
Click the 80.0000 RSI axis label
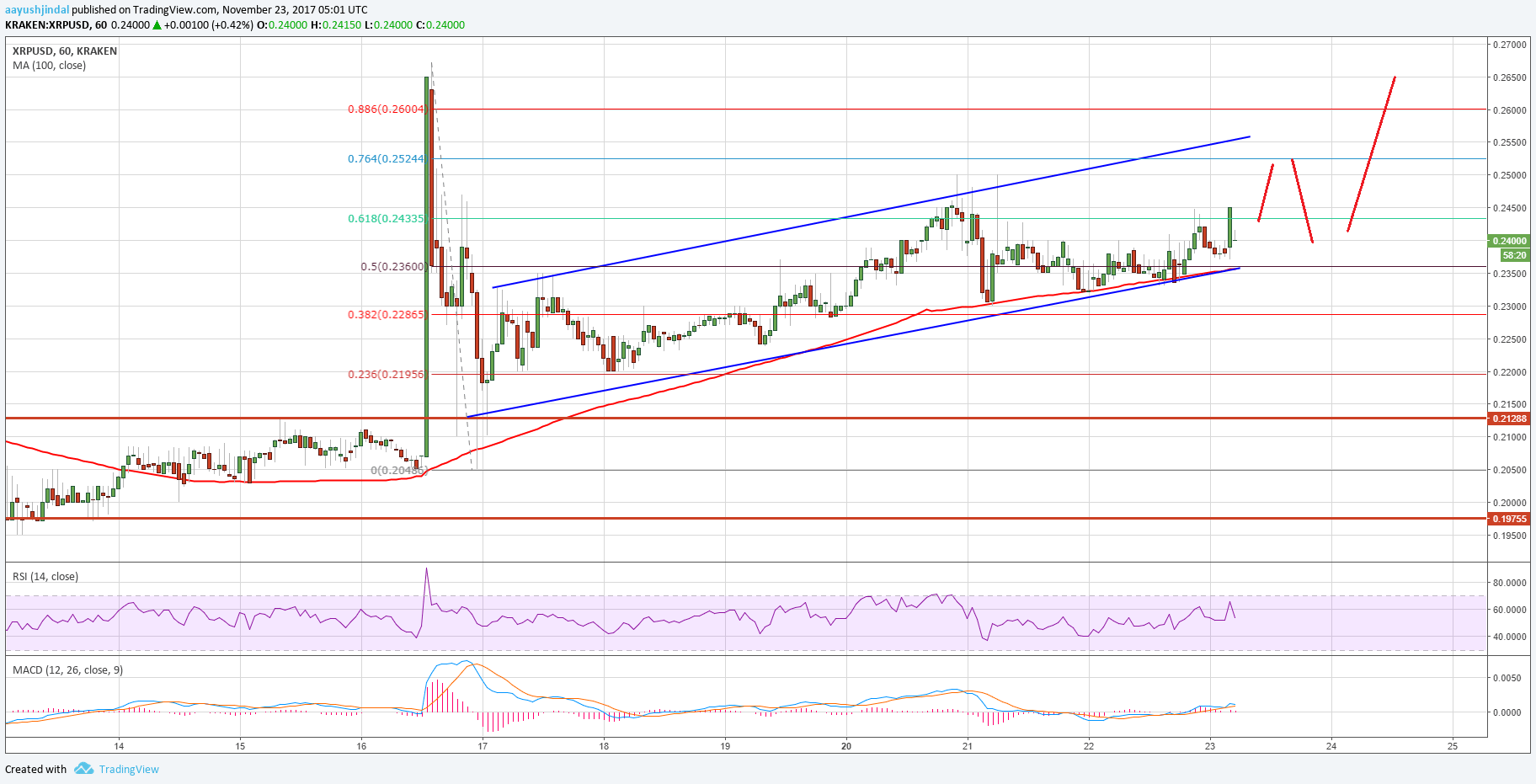pos(1510,583)
